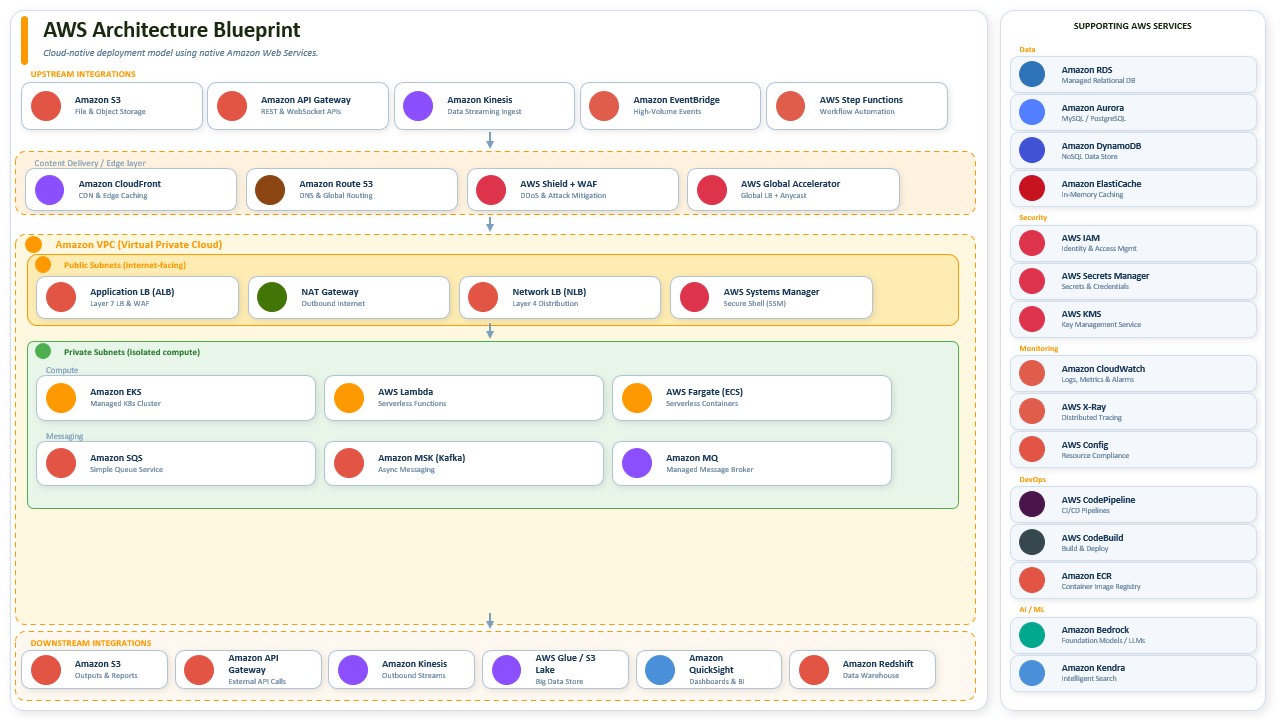This screenshot has width=1280, height=720.
Task: Click the AWS IAM icon
Action: 1032,243
